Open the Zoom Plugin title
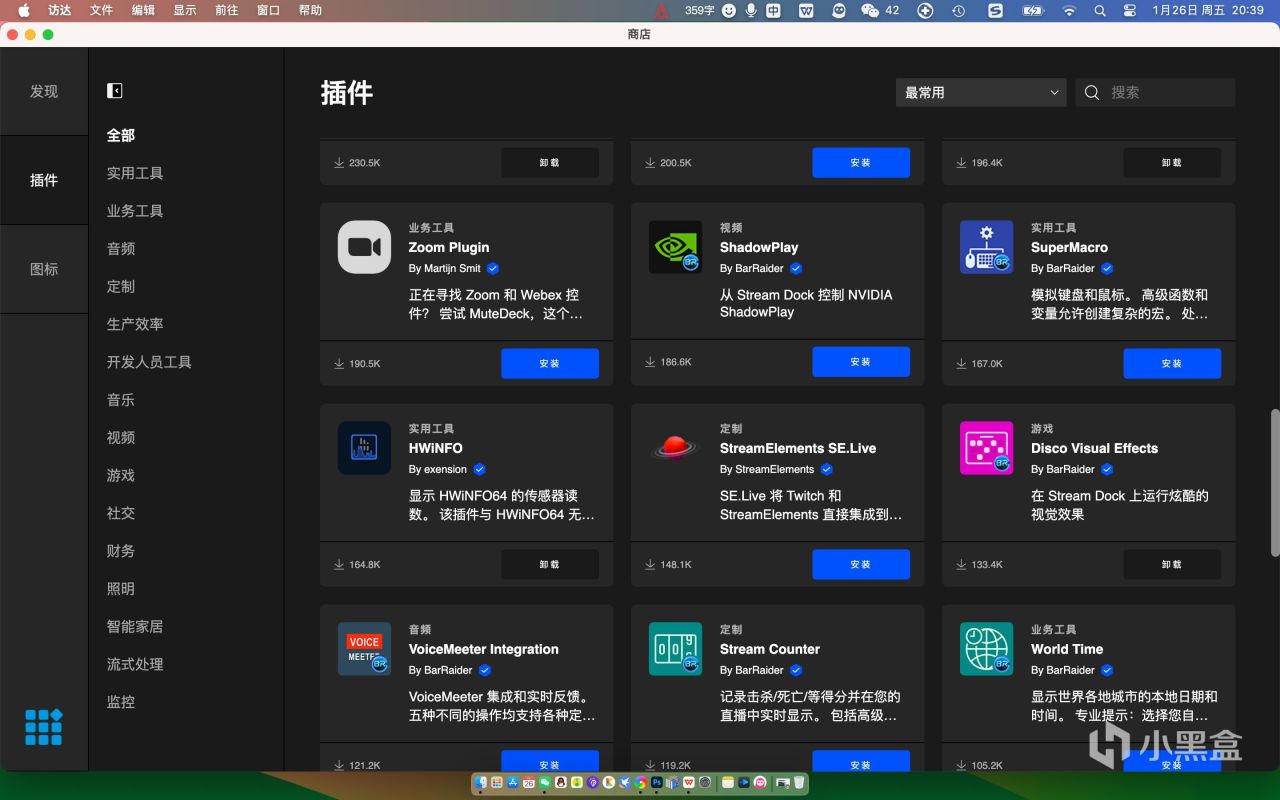1280x800 pixels. pyautogui.click(x=449, y=247)
